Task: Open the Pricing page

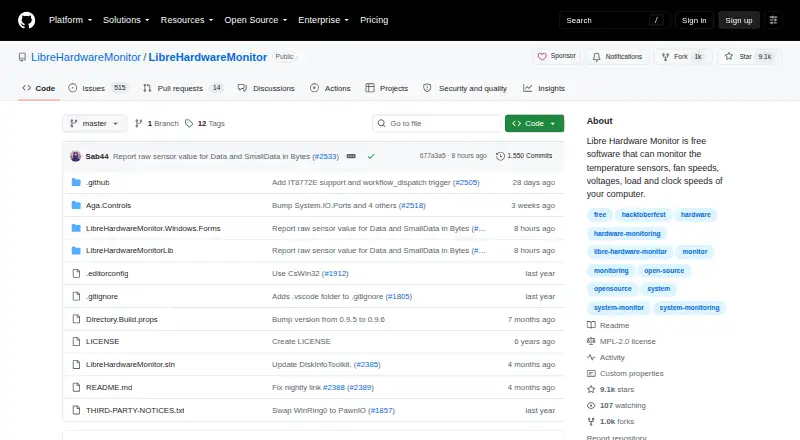Action: click(374, 20)
